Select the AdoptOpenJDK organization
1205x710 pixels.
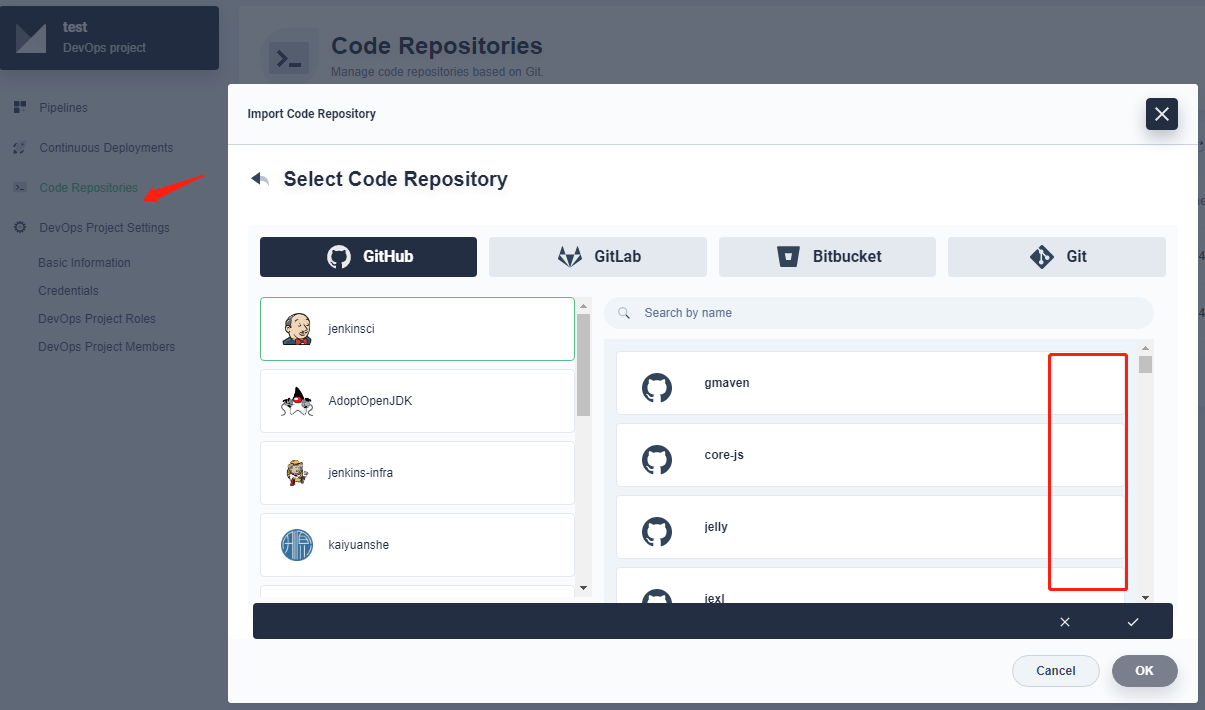tap(417, 401)
